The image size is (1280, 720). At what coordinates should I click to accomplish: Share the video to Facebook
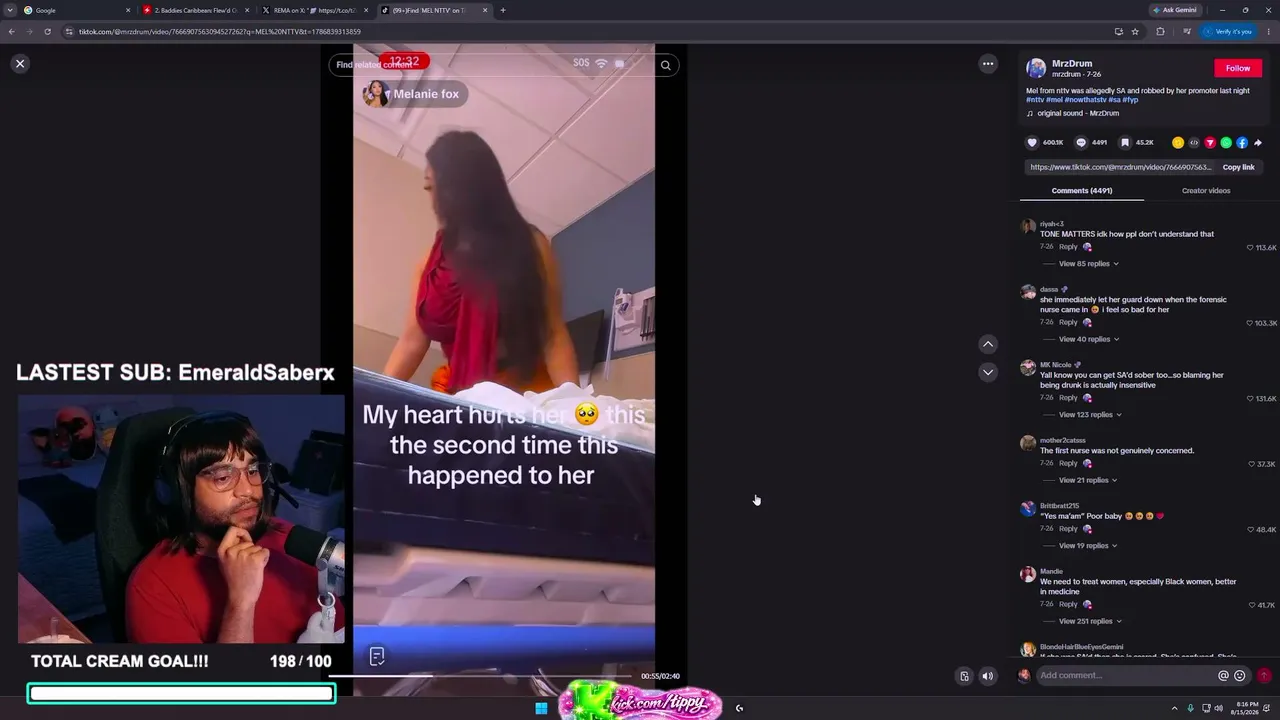pos(1242,143)
